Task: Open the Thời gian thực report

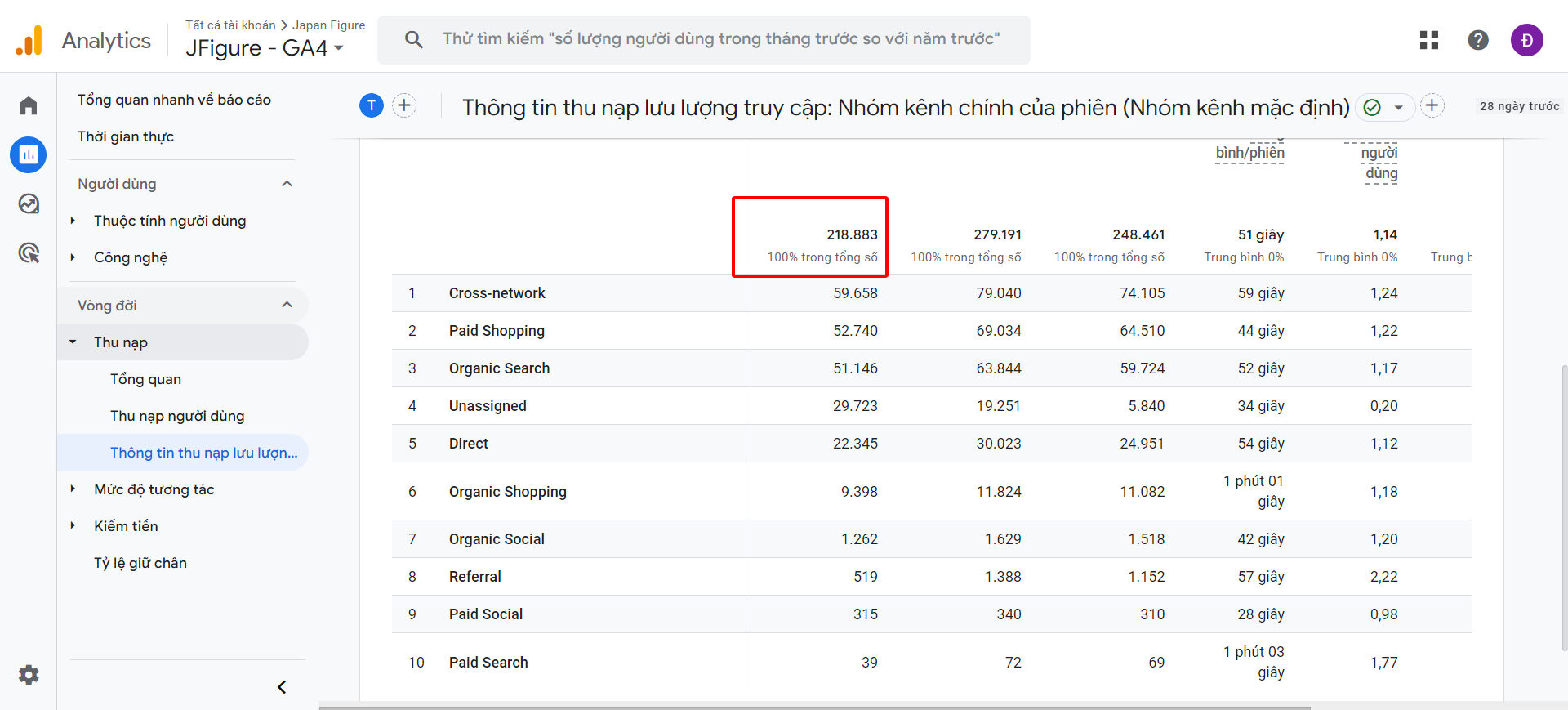Action: [126, 136]
